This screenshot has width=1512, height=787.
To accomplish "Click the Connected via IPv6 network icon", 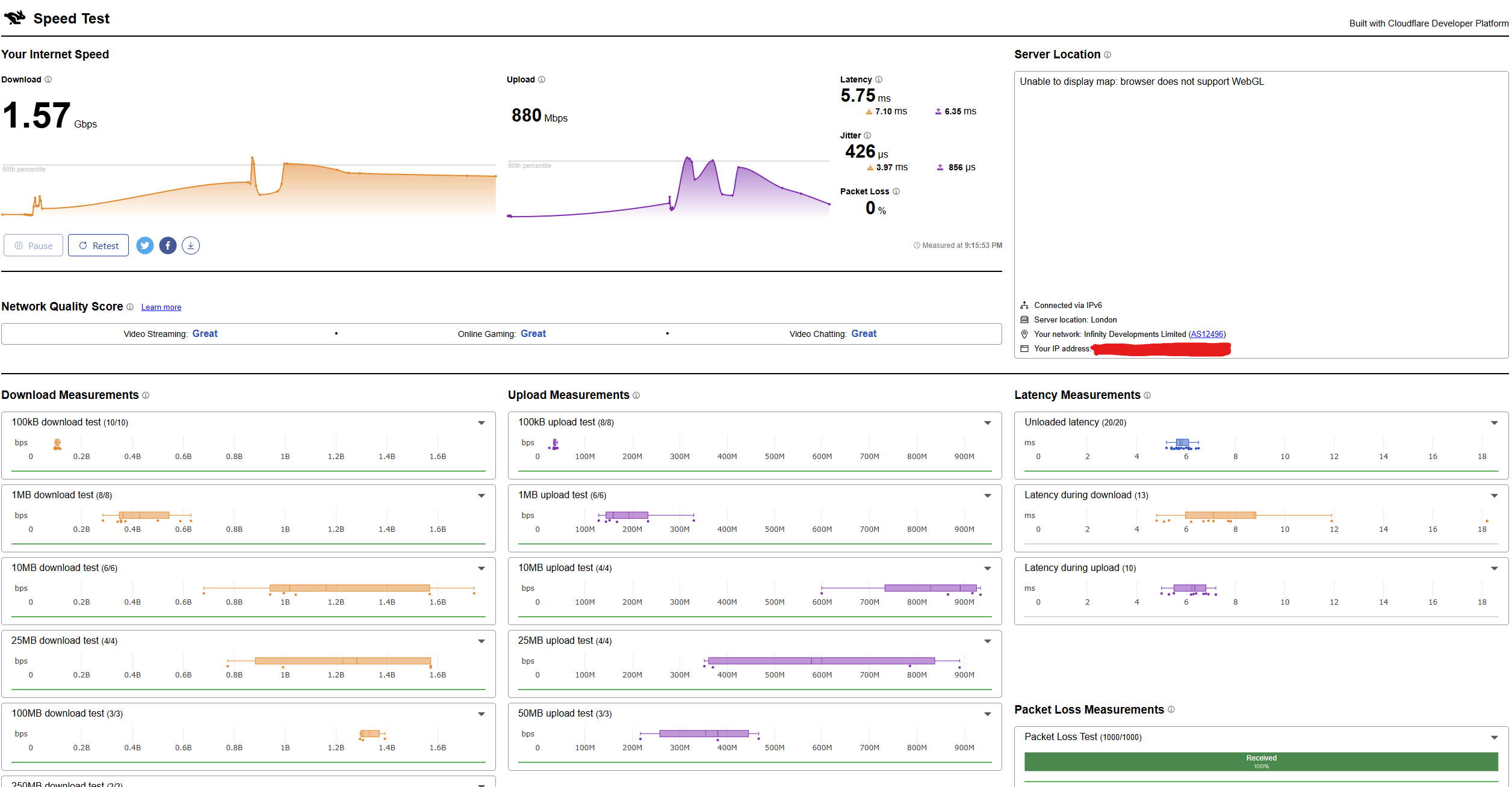I will [1024, 305].
